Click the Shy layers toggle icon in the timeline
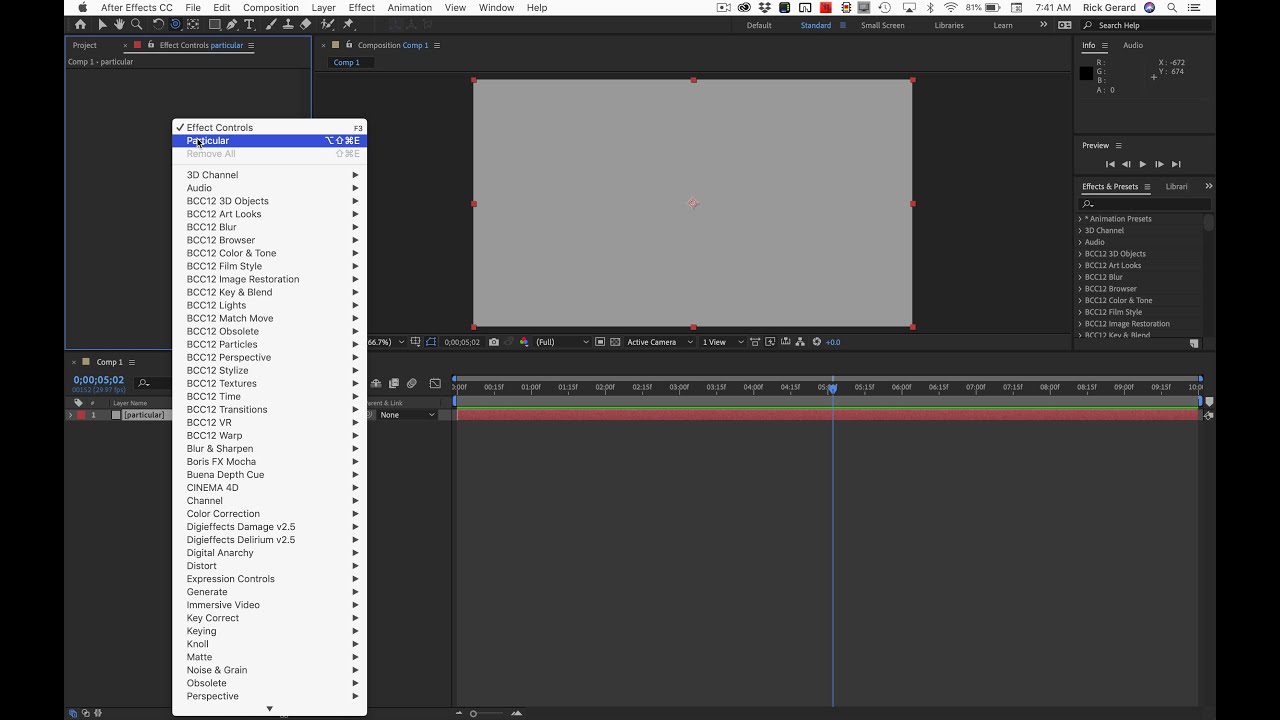 pyautogui.click(x=376, y=384)
